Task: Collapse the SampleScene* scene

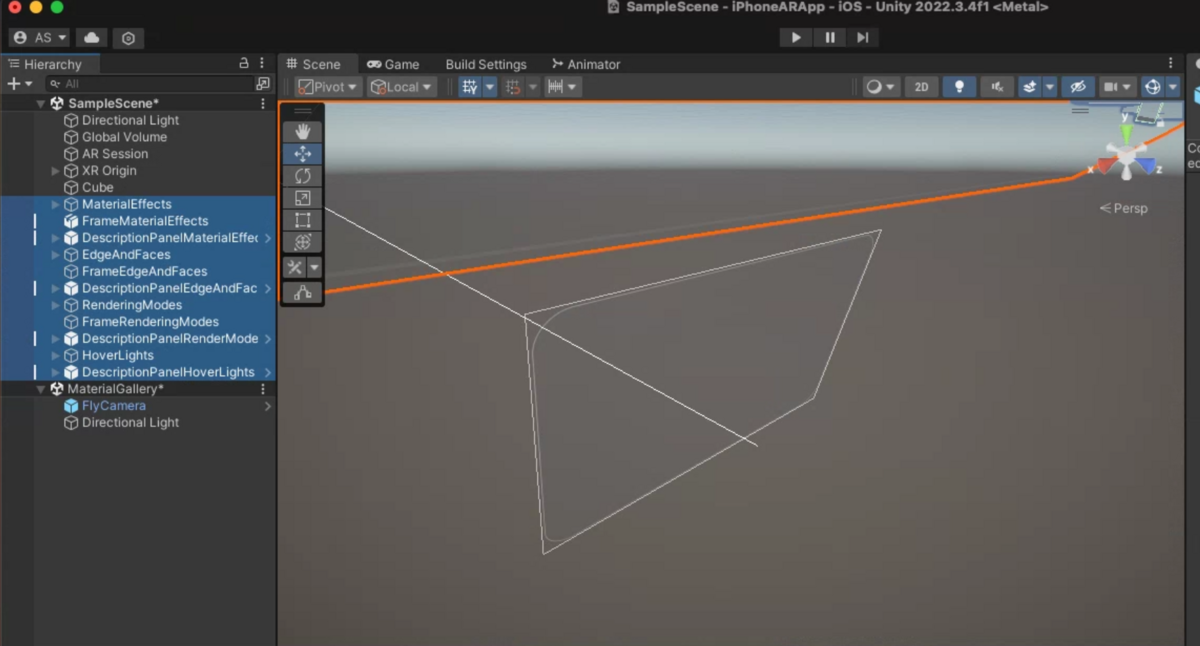Action: [x=41, y=104]
